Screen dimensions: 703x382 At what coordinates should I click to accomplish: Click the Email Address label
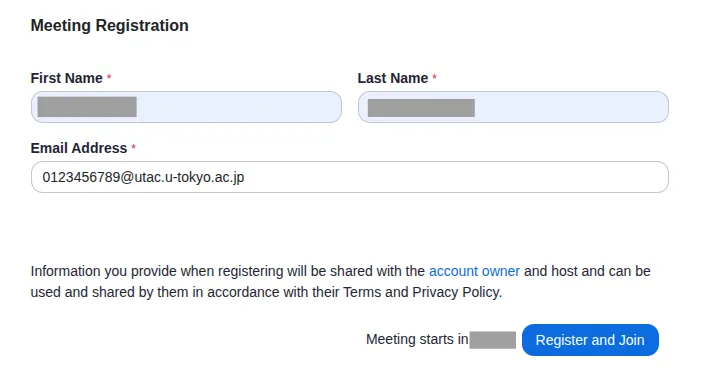click(79, 148)
